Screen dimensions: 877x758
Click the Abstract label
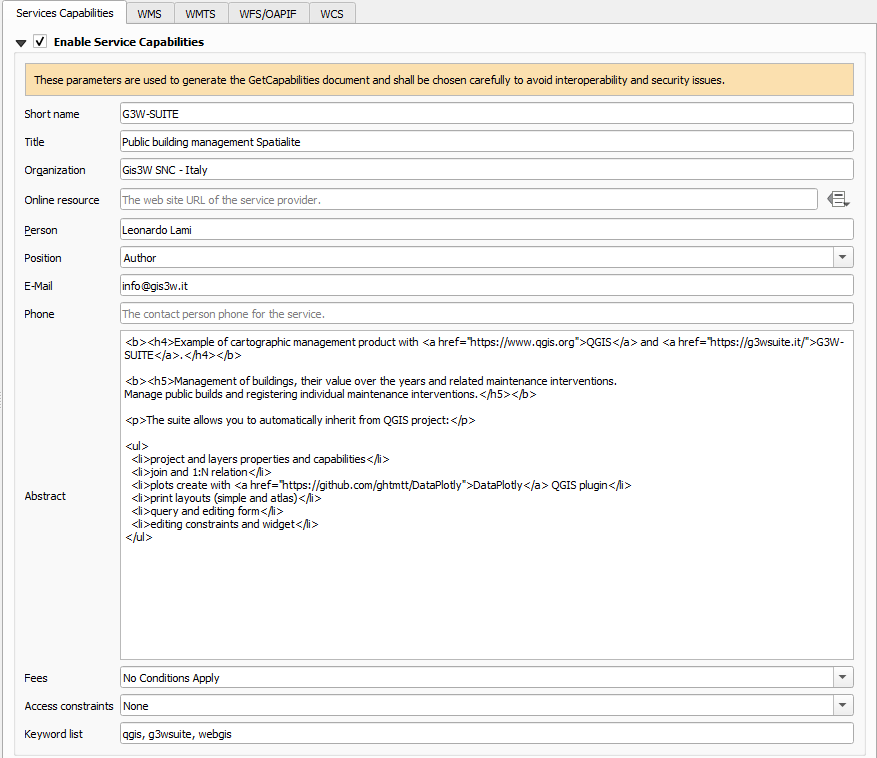point(45,496)
